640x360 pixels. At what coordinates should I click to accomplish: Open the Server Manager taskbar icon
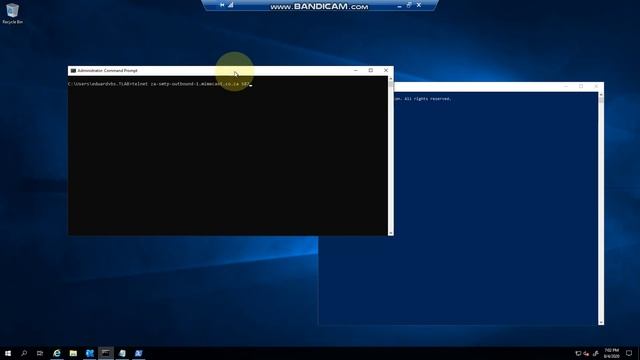(122, 353)
